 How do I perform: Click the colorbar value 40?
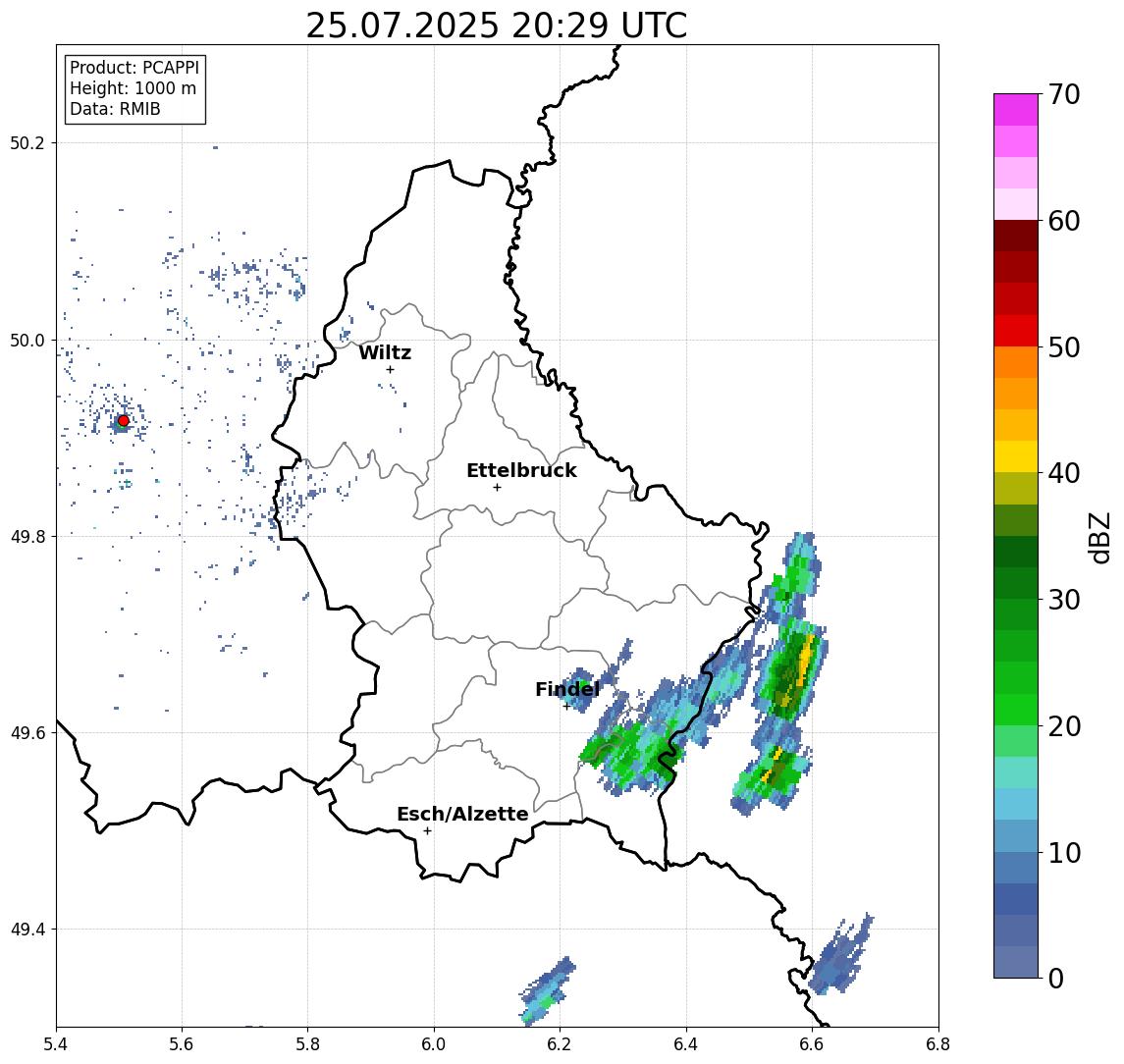[x=1064, y=473]
